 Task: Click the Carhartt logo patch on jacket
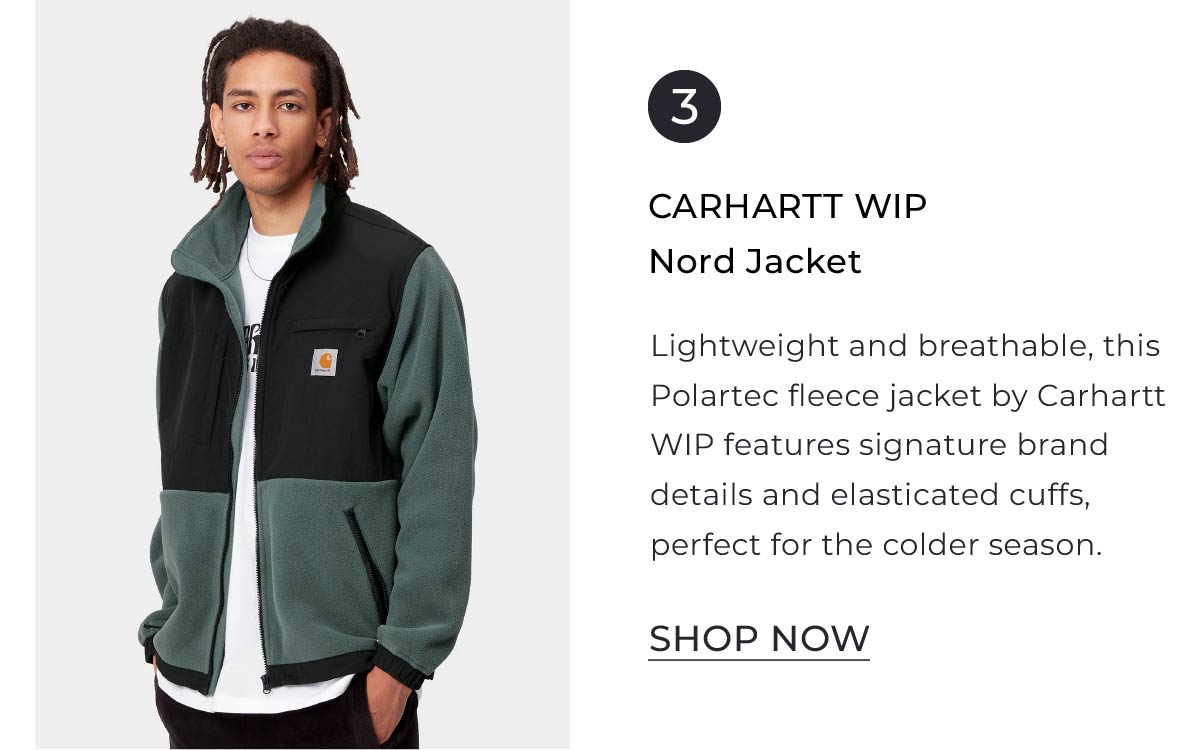click(x=323, y=362)
